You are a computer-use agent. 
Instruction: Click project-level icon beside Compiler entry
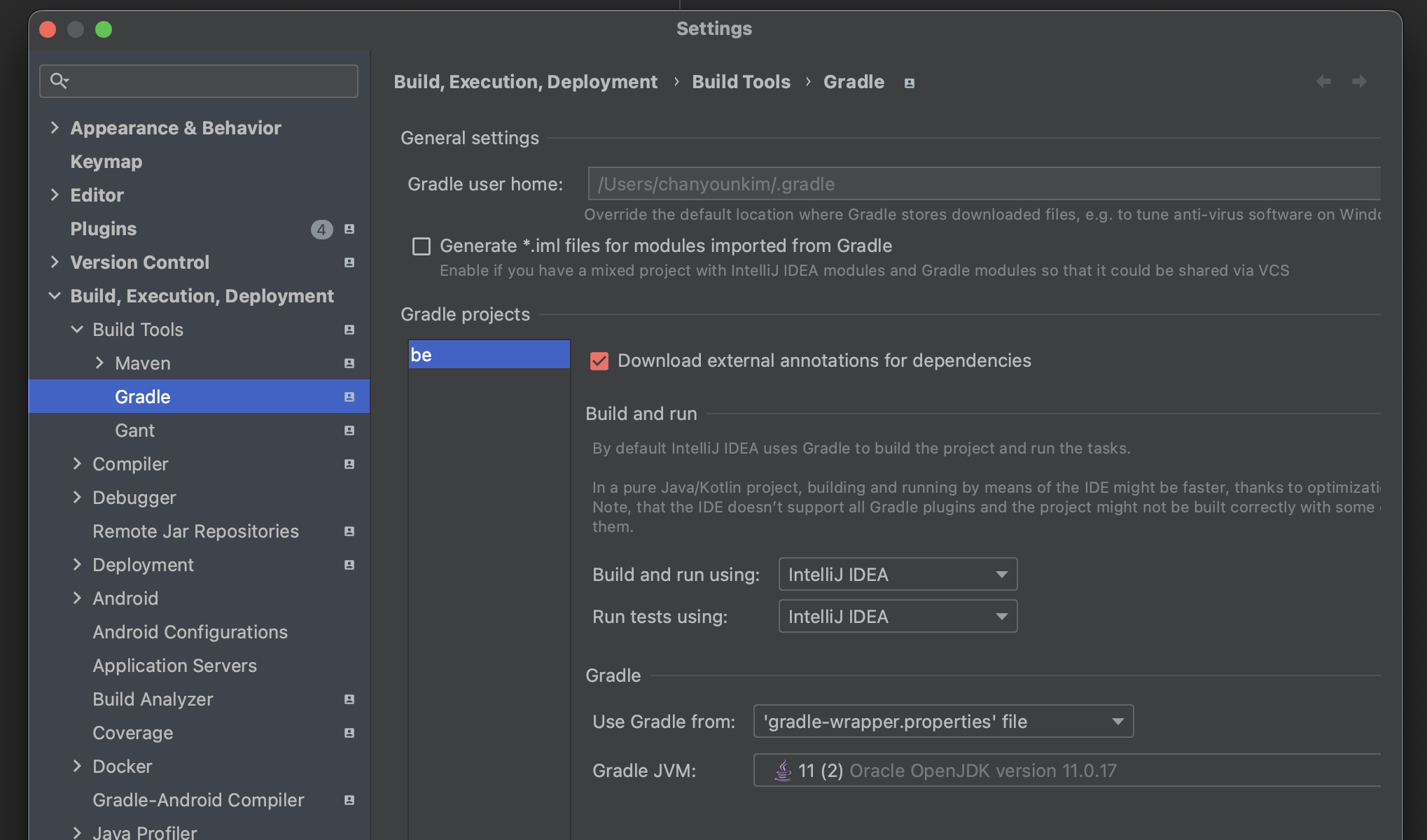click(x=349, y=464)
